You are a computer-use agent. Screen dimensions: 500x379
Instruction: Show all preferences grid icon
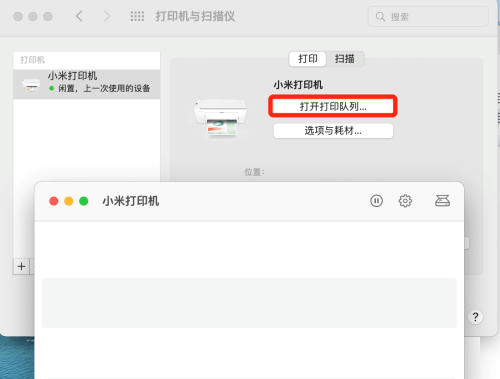(x=137, y=16)
